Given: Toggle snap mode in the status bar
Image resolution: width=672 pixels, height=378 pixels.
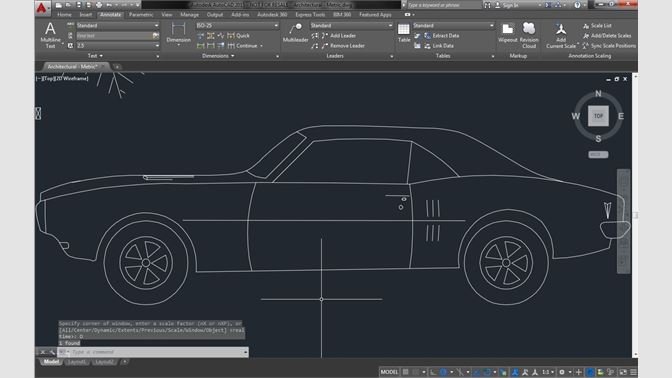Looking at the screenshot, I should [x=416, y=372].
